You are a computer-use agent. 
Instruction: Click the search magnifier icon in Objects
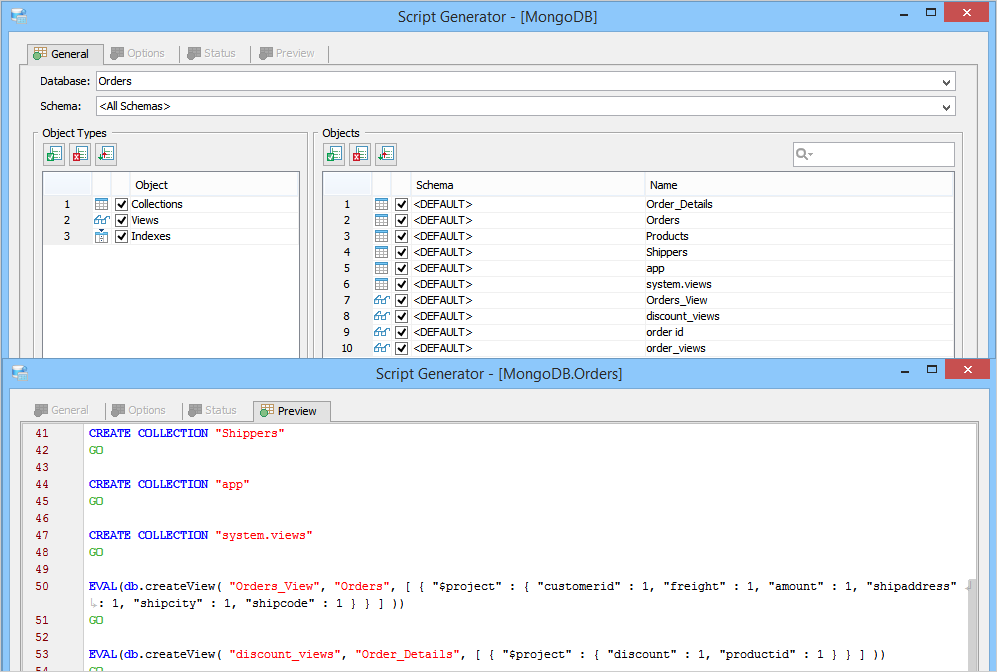click(x=802, y=154)
